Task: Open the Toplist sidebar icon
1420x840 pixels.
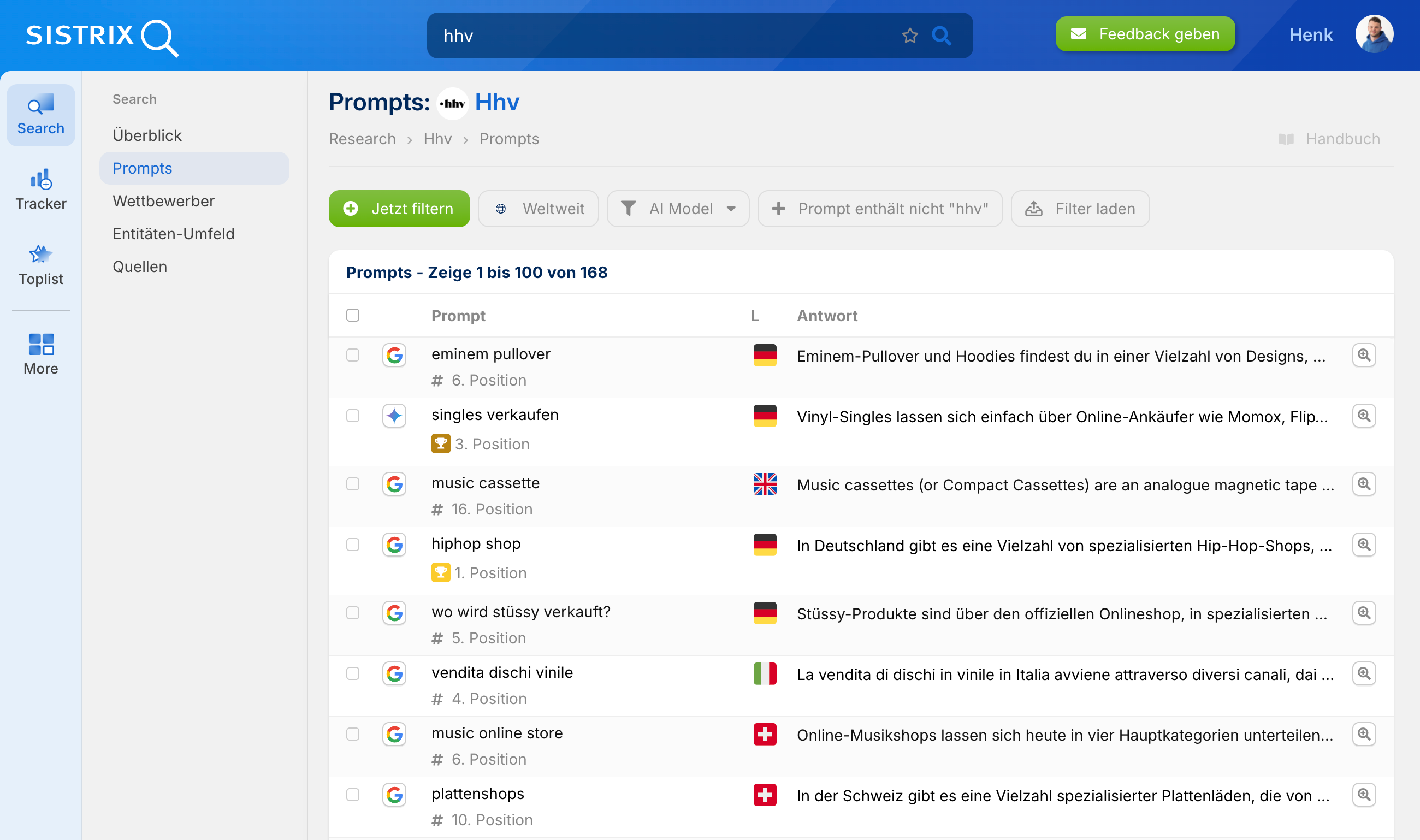Action: click(x=40, y=255)
